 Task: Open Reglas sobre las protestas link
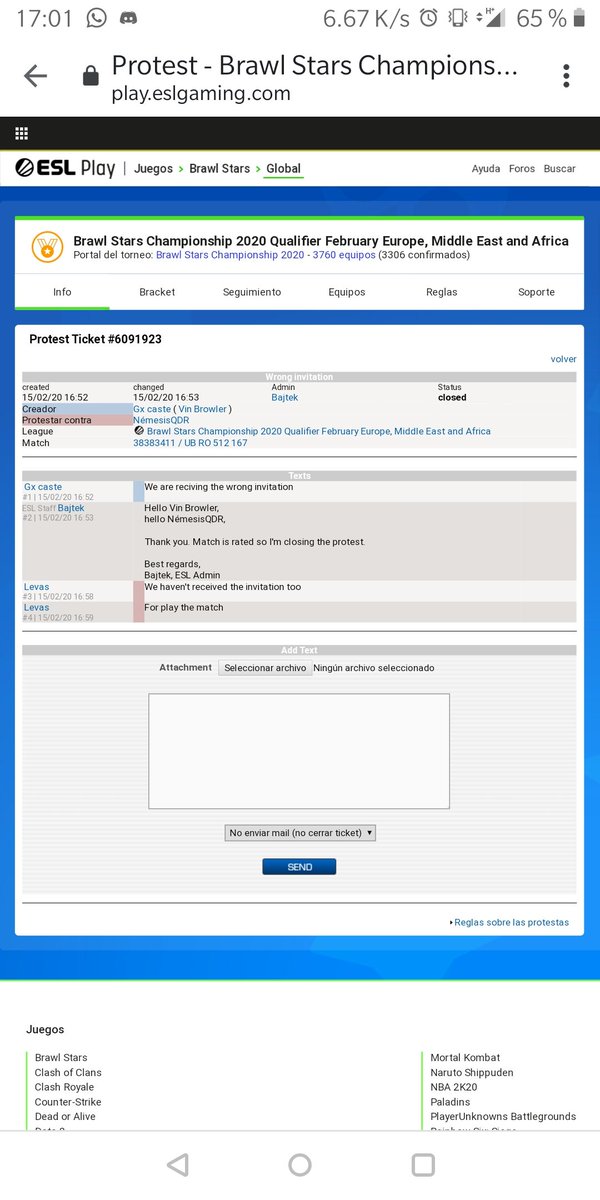tap(511, 922)
